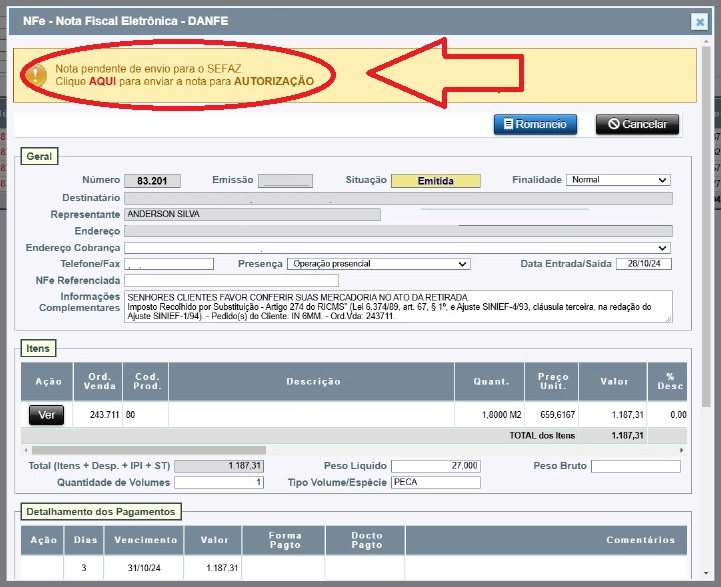The image size is (721, 587).
Task: Click the Telefone/Fax input field
Action: [x=169, y=264]
